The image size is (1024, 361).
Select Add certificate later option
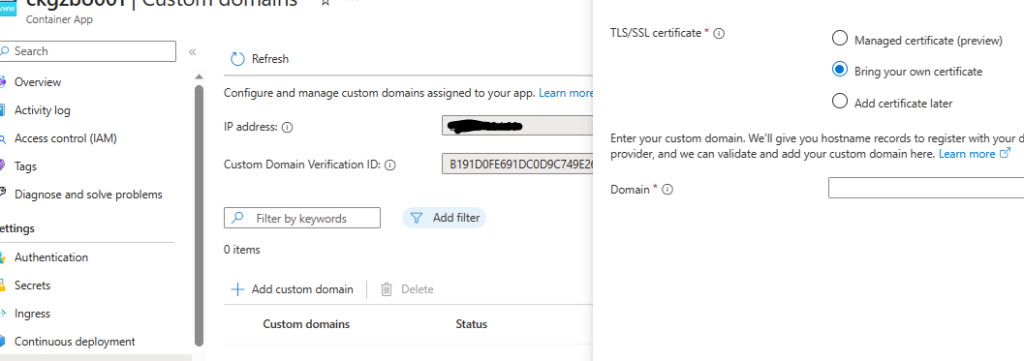(x=840, y=101)
